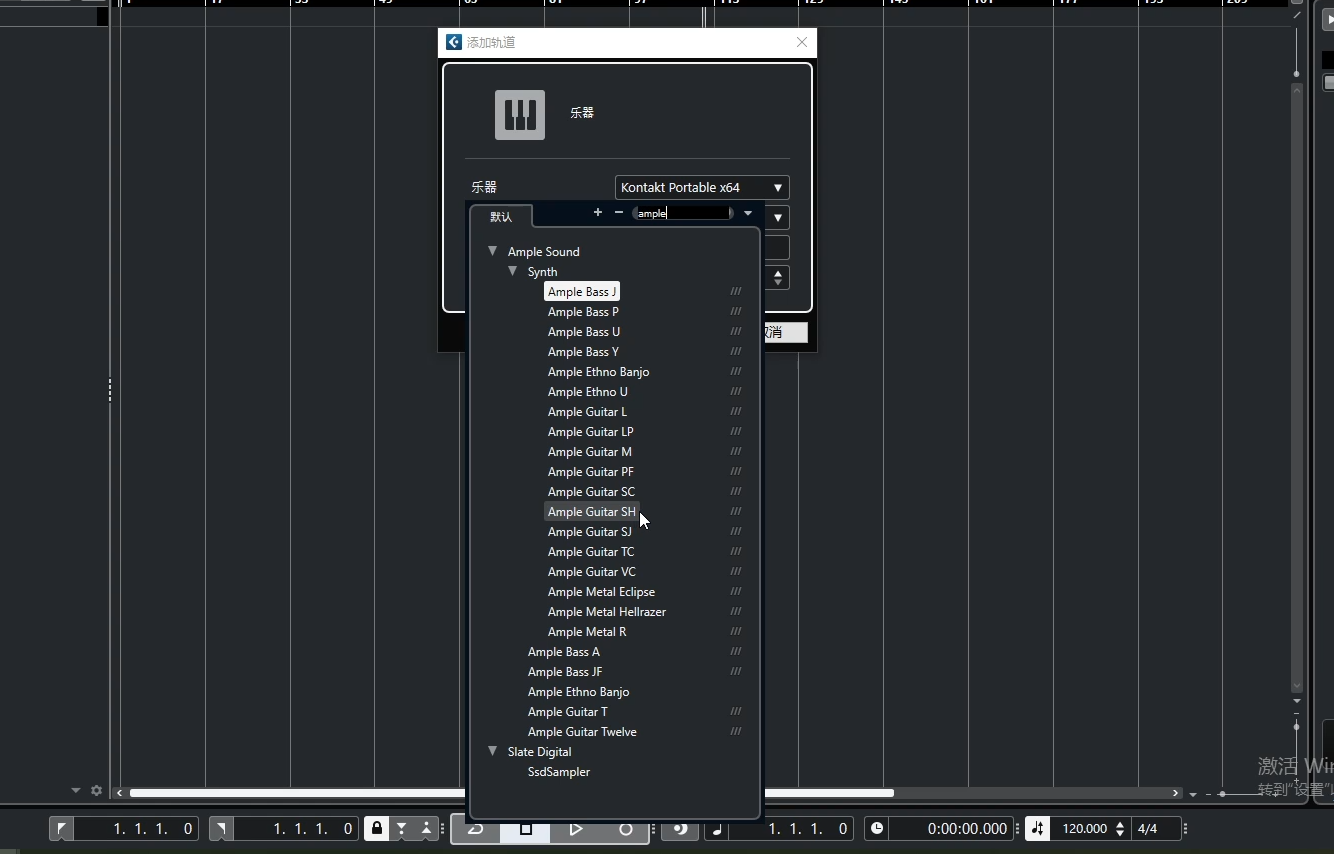This screenshot has height=854, width=1334.
Task: Pick Ample Guitar L from list
Action: click(x=587, y=411)
